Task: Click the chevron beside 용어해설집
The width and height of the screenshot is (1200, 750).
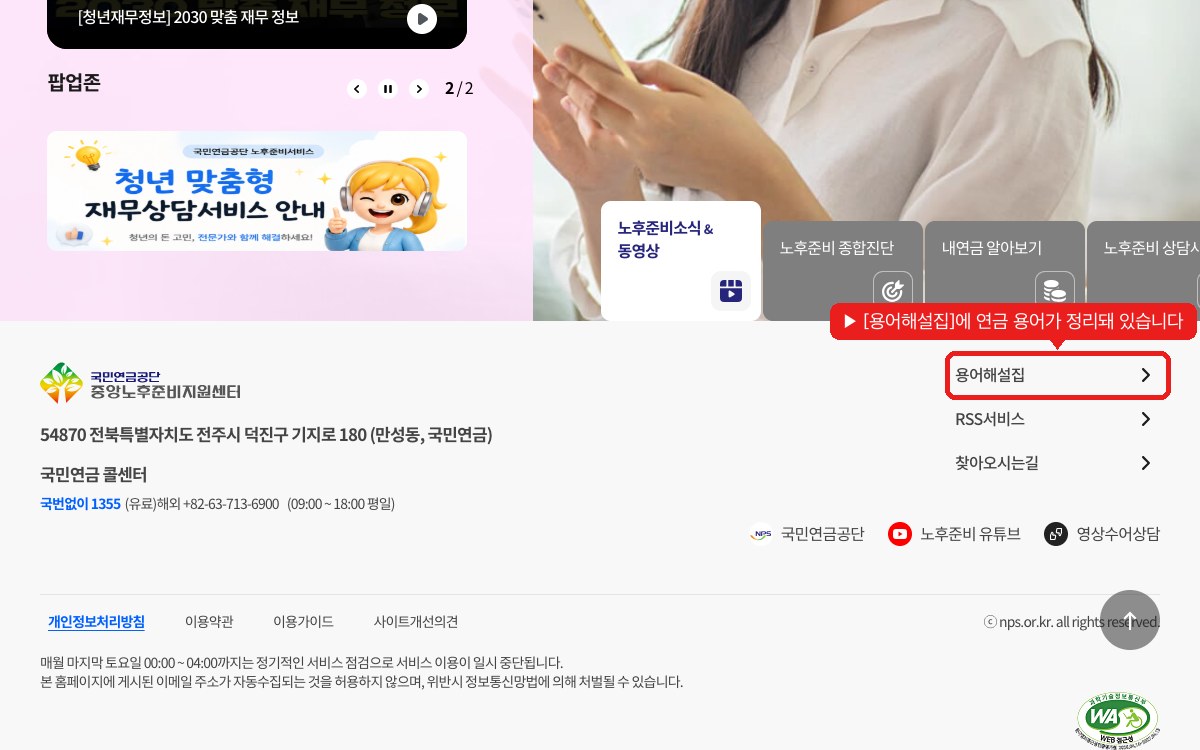Action: tap(1146, 375)
